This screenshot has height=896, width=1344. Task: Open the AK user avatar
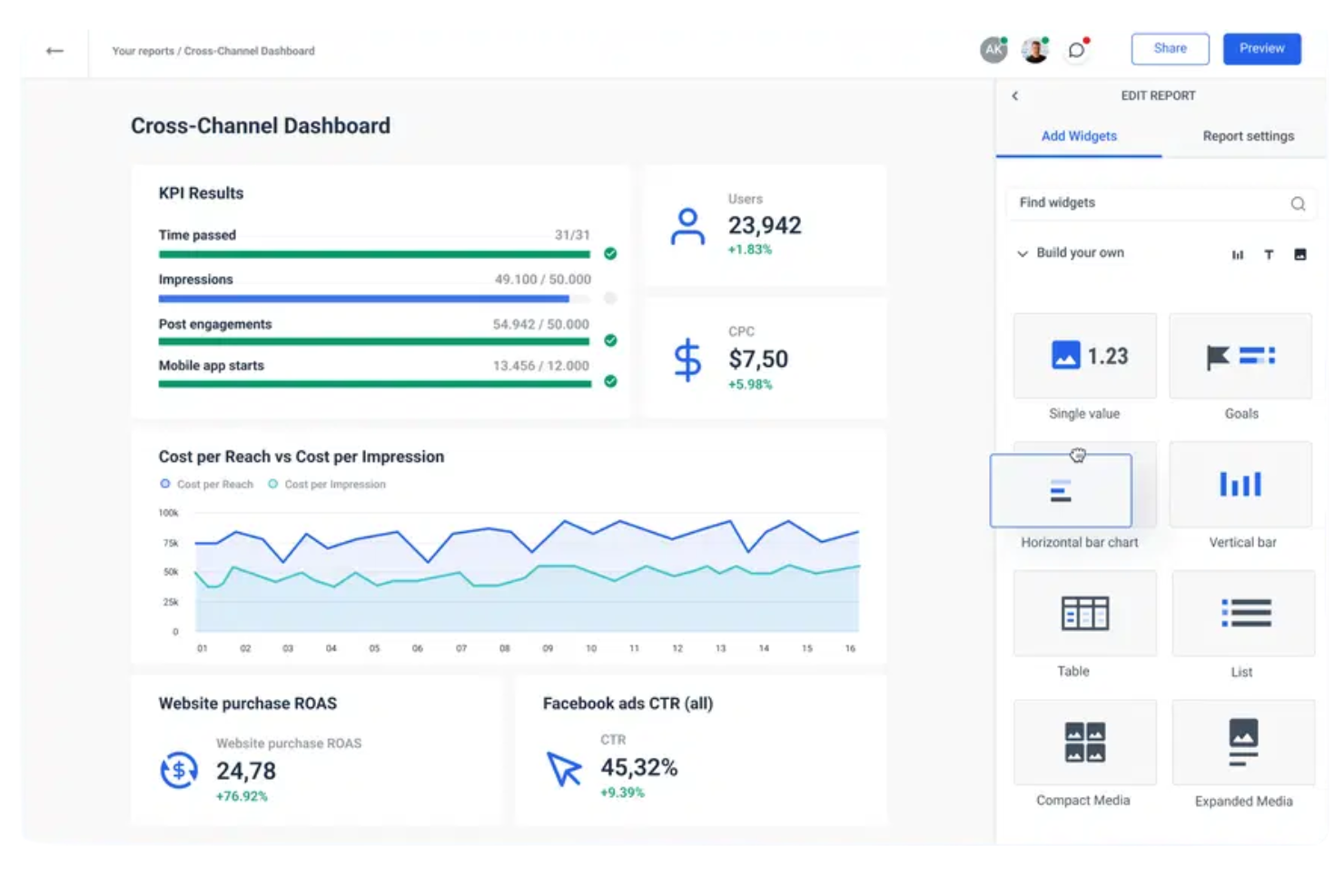coord(993,50)
